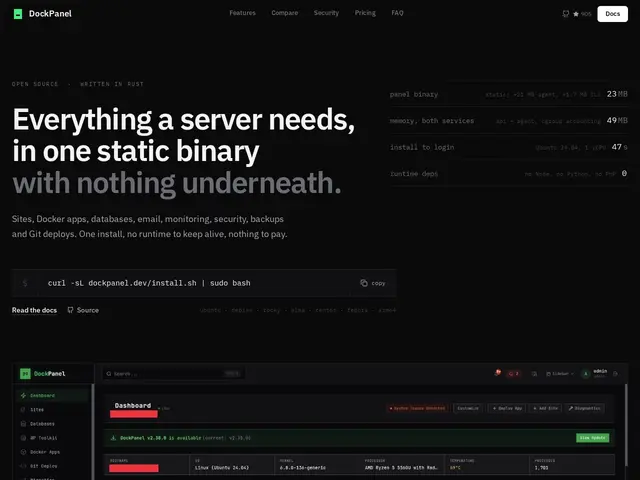Click the Dashboard heading in preview
This screenshot has height=480, width=640.
tap(133, 405)
